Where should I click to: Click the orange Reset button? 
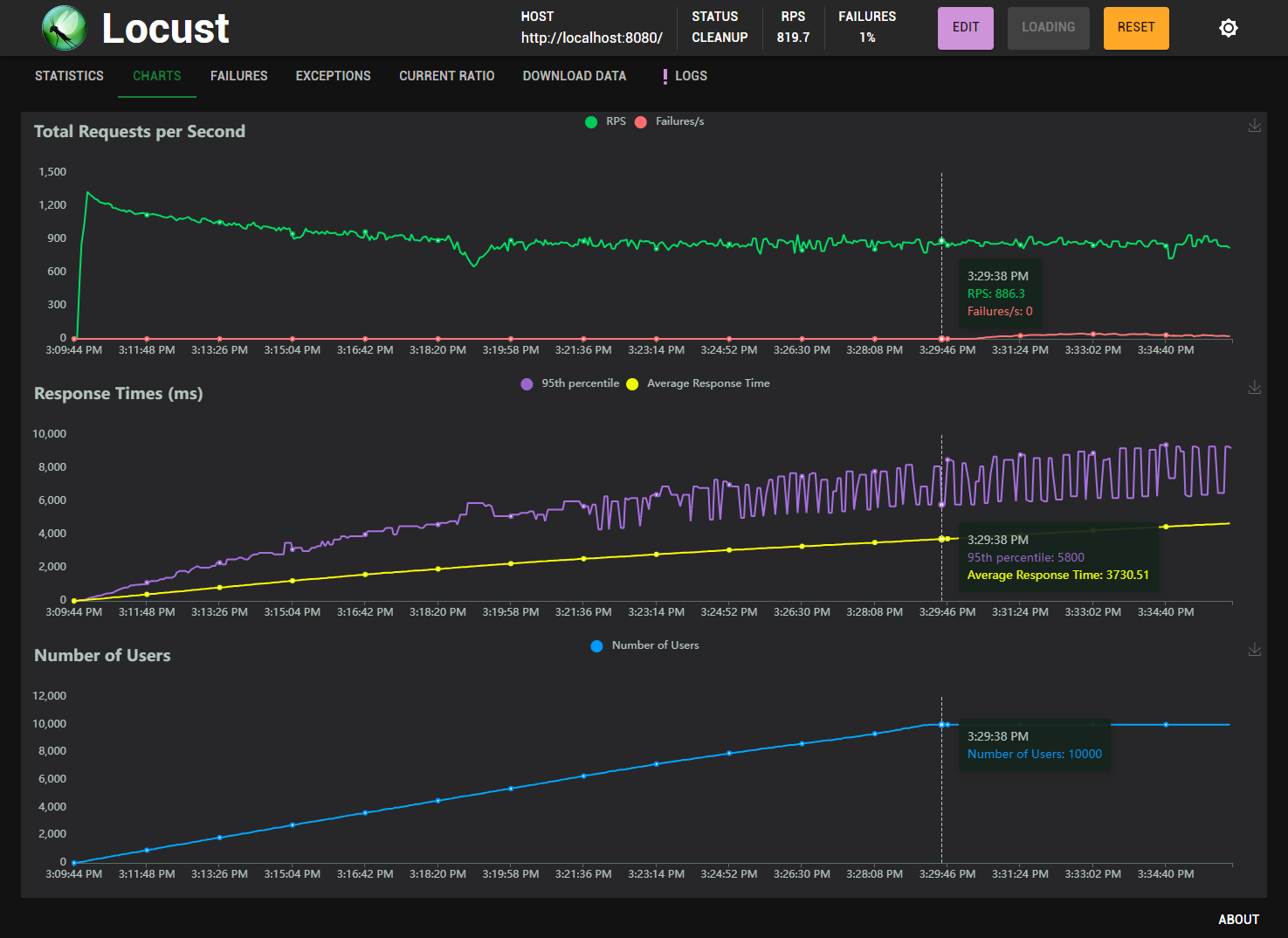1136,28
